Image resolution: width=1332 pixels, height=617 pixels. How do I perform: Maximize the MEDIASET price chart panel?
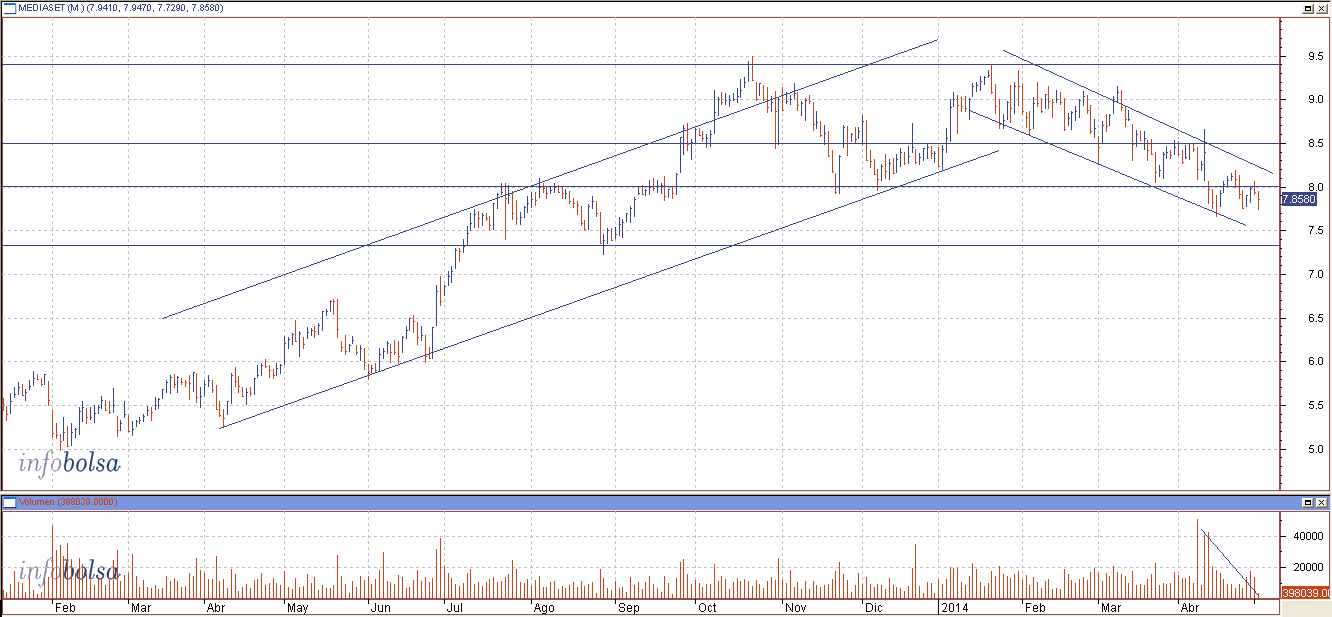1307,7
